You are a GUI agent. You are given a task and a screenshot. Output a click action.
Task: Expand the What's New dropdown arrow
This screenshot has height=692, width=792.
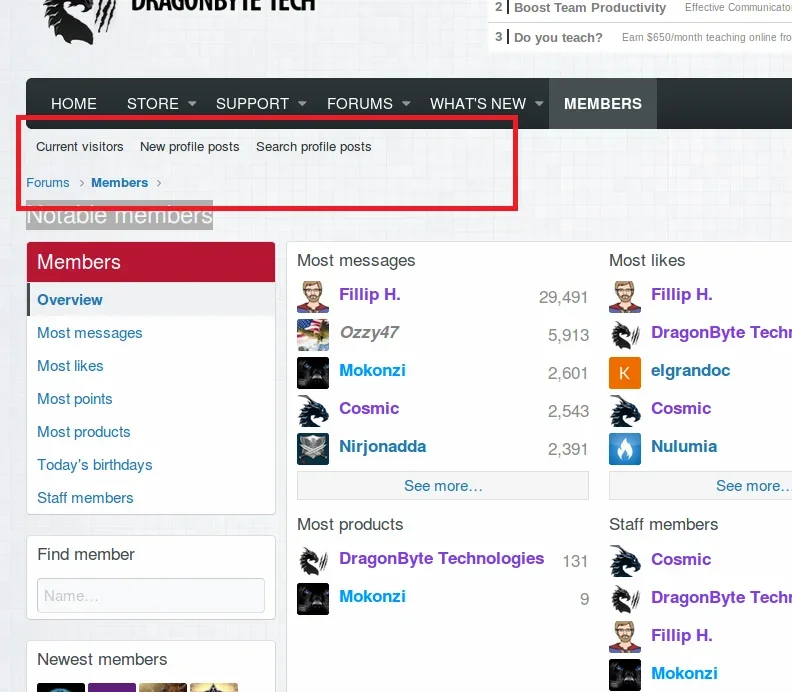pos(539,104)
